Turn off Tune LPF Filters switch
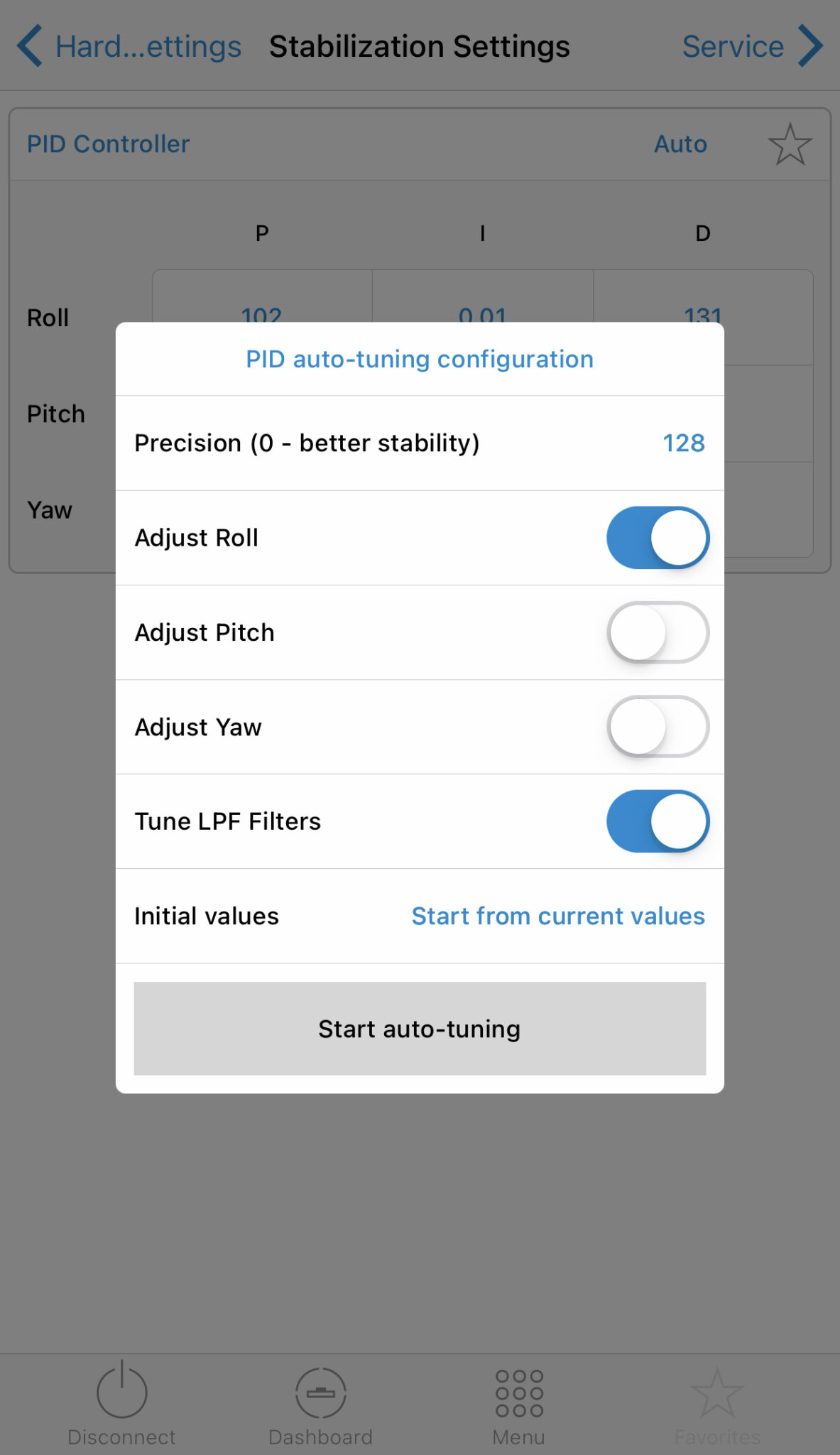Screen dimensions: 840x1455 (x=658, y=821)
